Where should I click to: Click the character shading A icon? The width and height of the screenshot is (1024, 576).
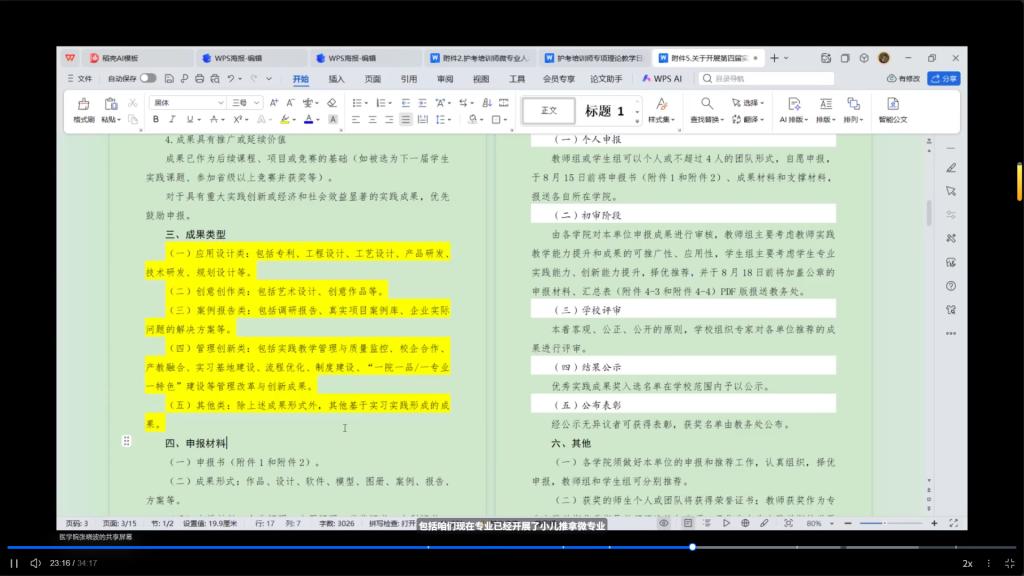point(333,120)
